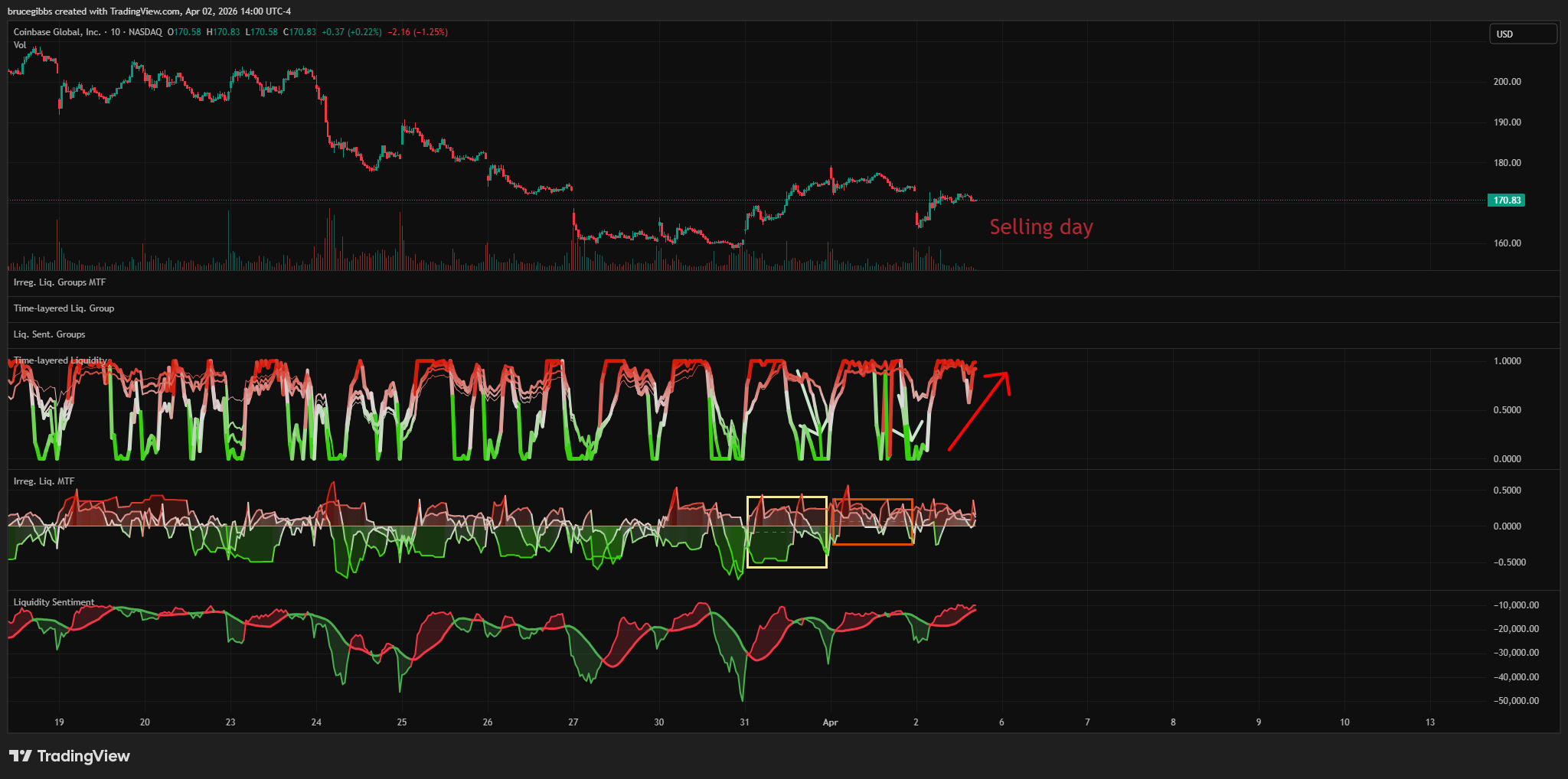Viewport: 1568px width, 779px height.
Task: Expand the Irreg. Liq. Groups MTF pane
Action: [60, 282]
